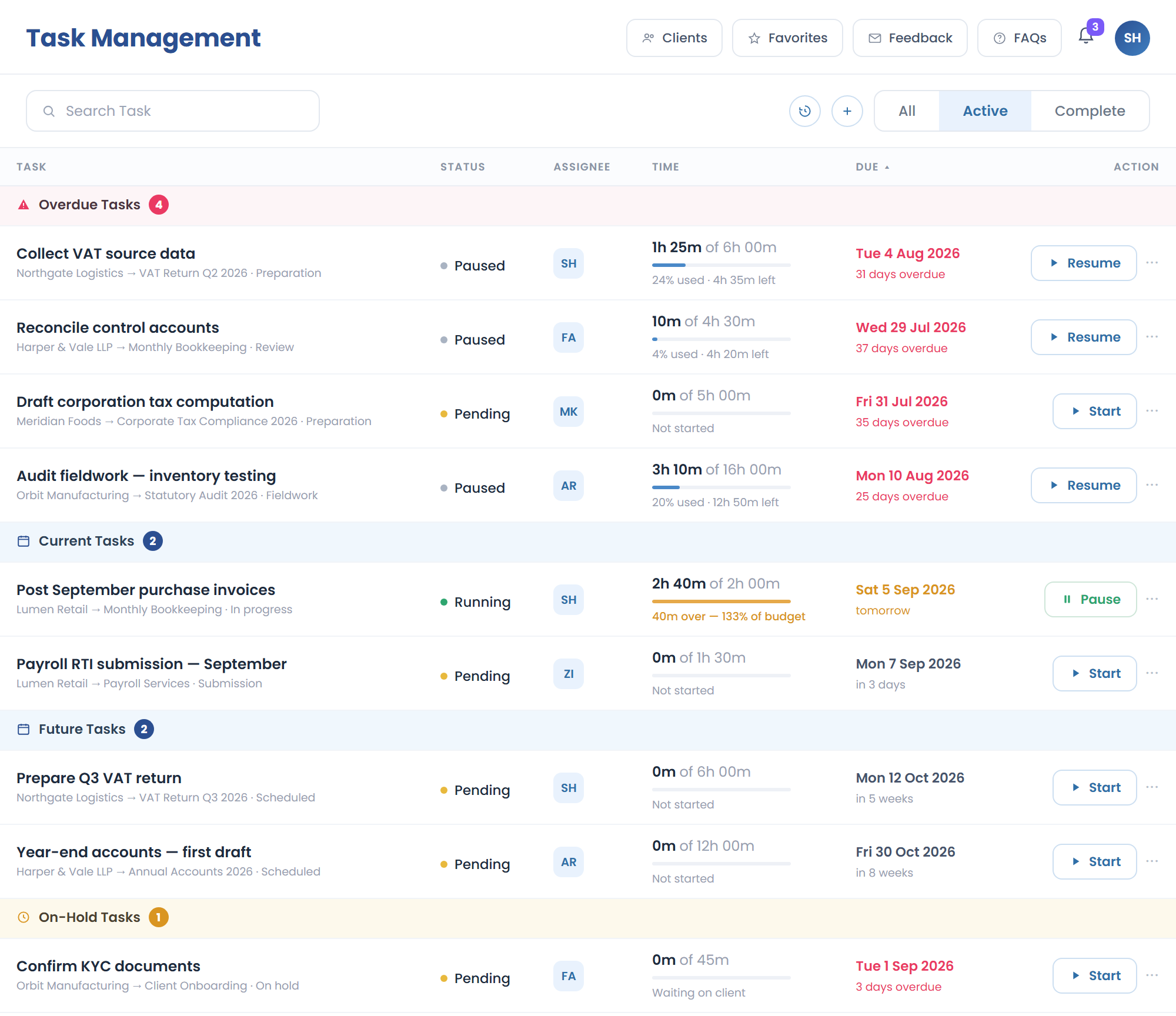Click the orange over-budget progress bar
This screenshot has width=1176, height=1016.
(x=721, y=601)
